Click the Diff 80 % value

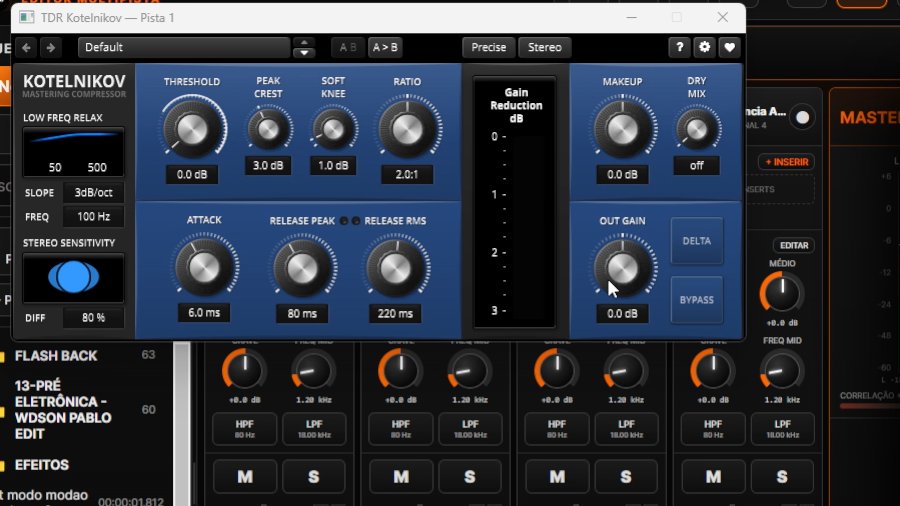[x=93, y=317]
